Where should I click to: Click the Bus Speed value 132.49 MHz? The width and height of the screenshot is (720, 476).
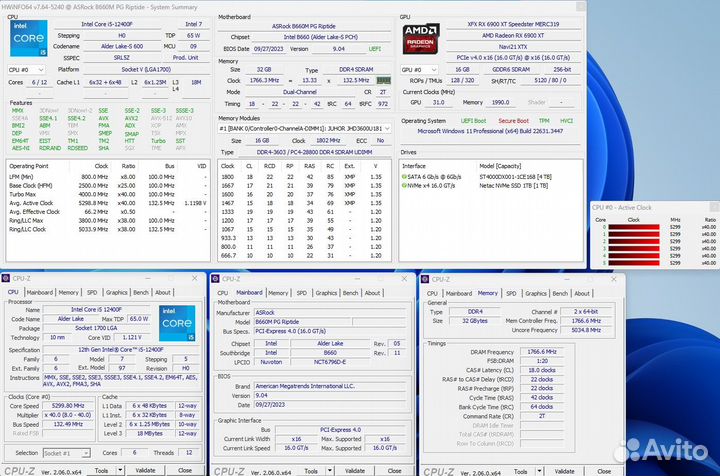point(68,424)
